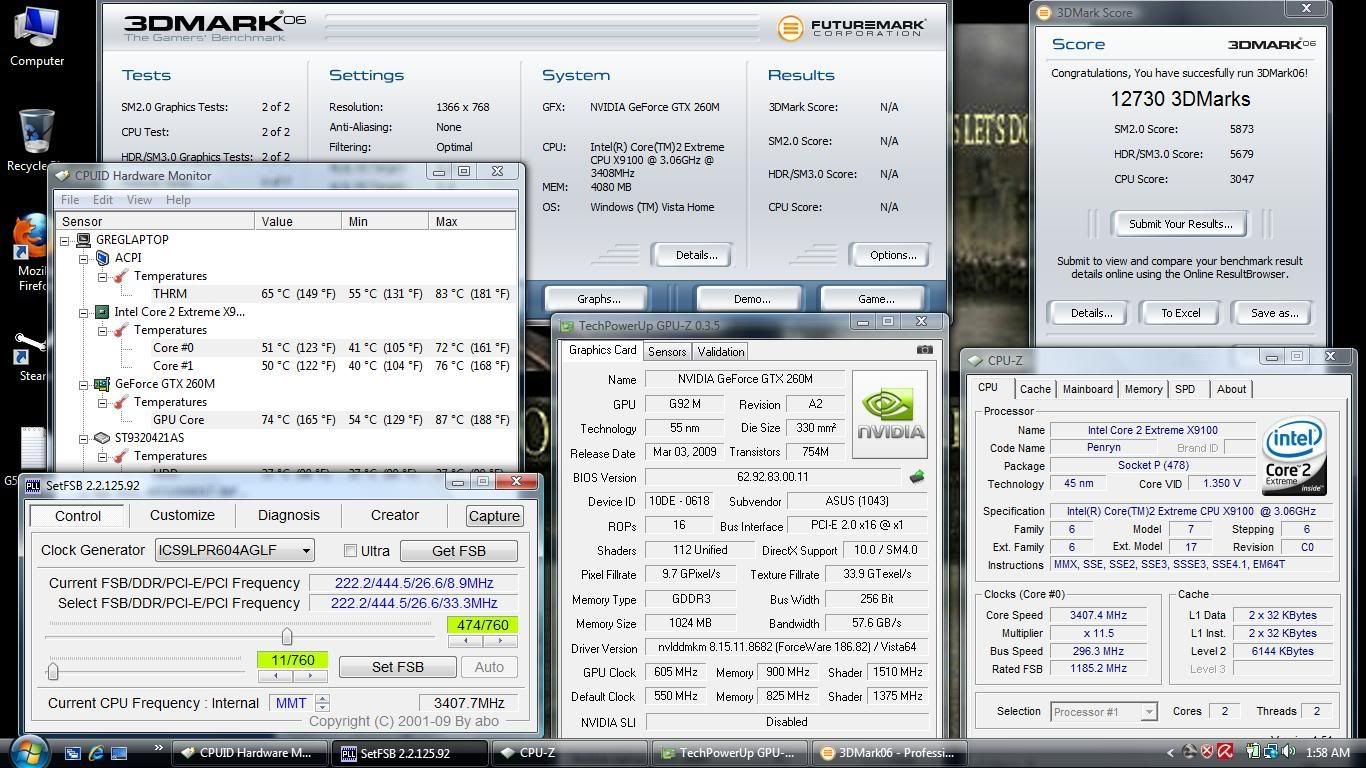Click the SetFSB PLL title bar icon
Screen dimensions: 1366x768
pos(33,486)
